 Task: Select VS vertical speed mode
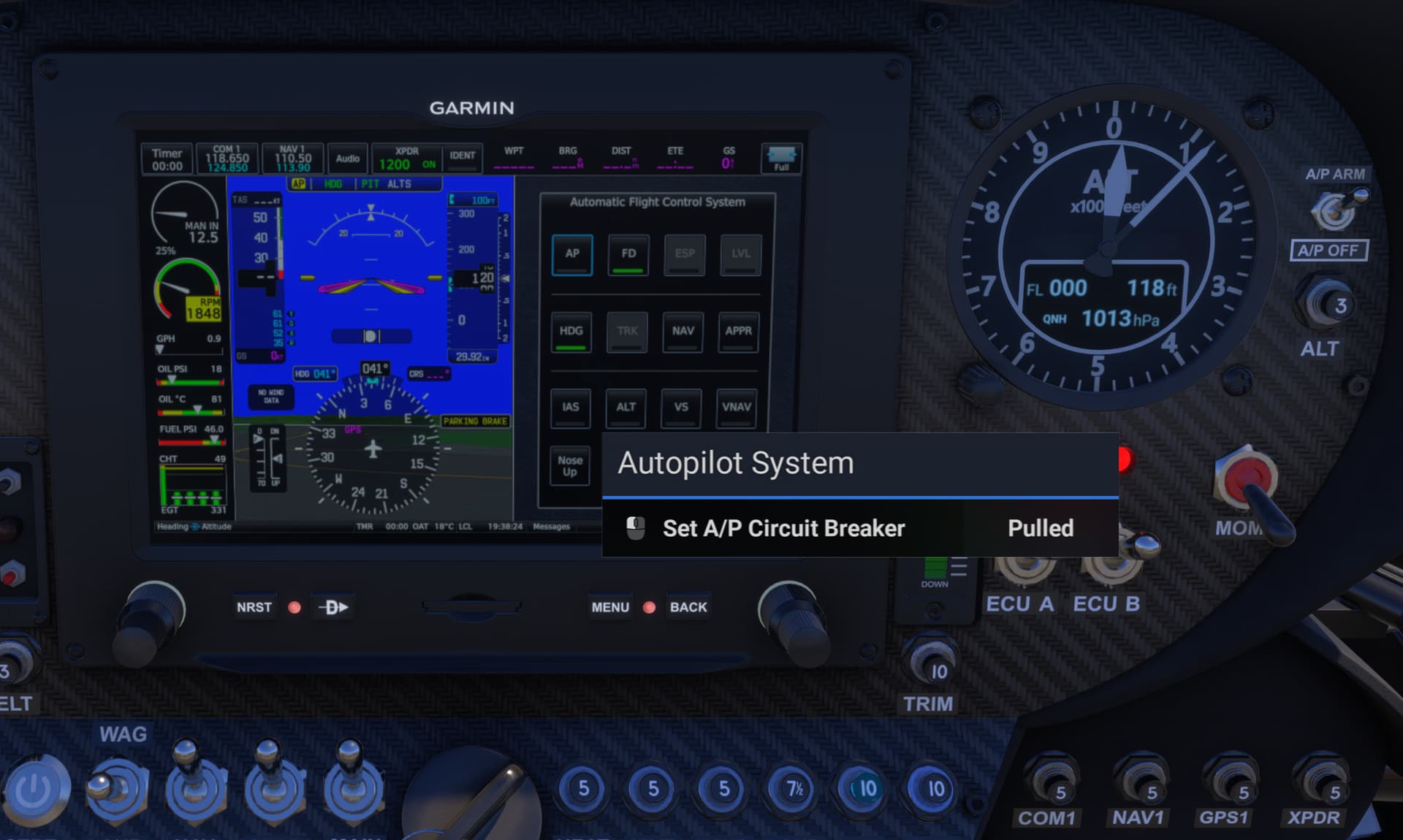pos(681,408)
